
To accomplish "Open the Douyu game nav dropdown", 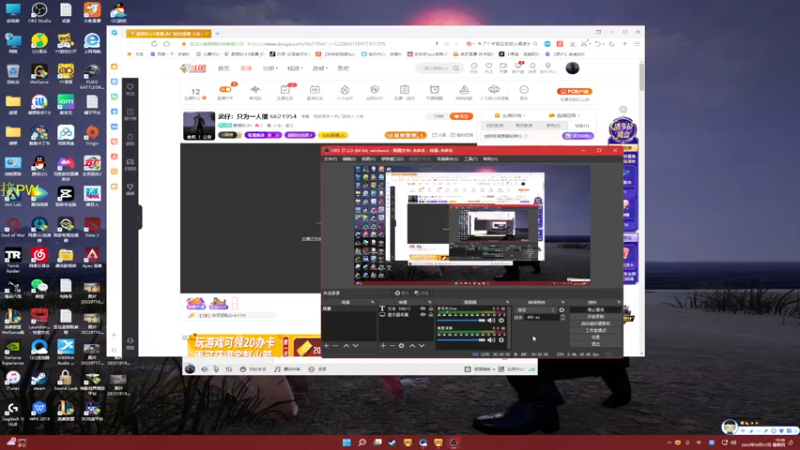I will coord(319,68).
